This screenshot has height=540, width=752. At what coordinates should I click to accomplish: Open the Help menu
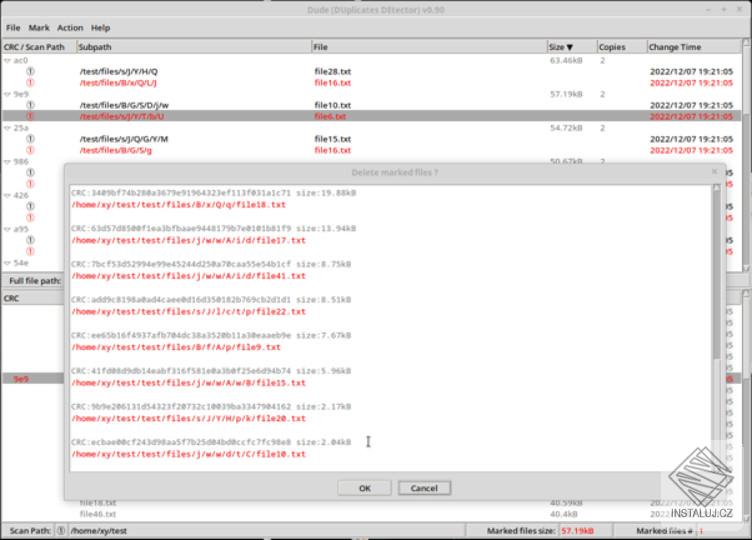100,28
